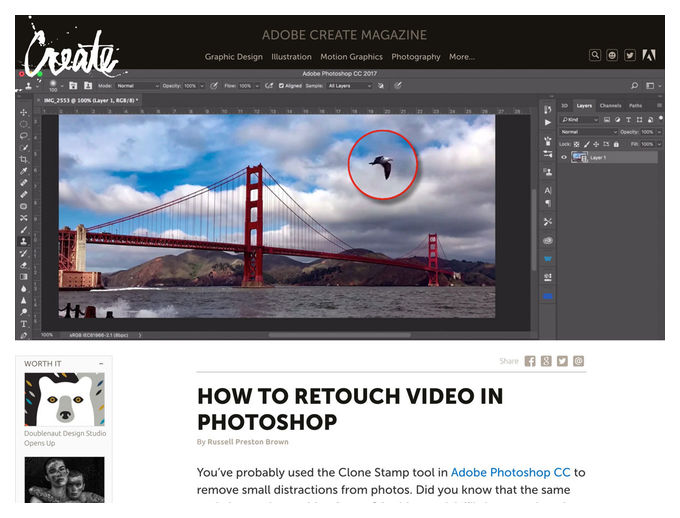Open the Mode dropdown in options bar

click(137, 86)
